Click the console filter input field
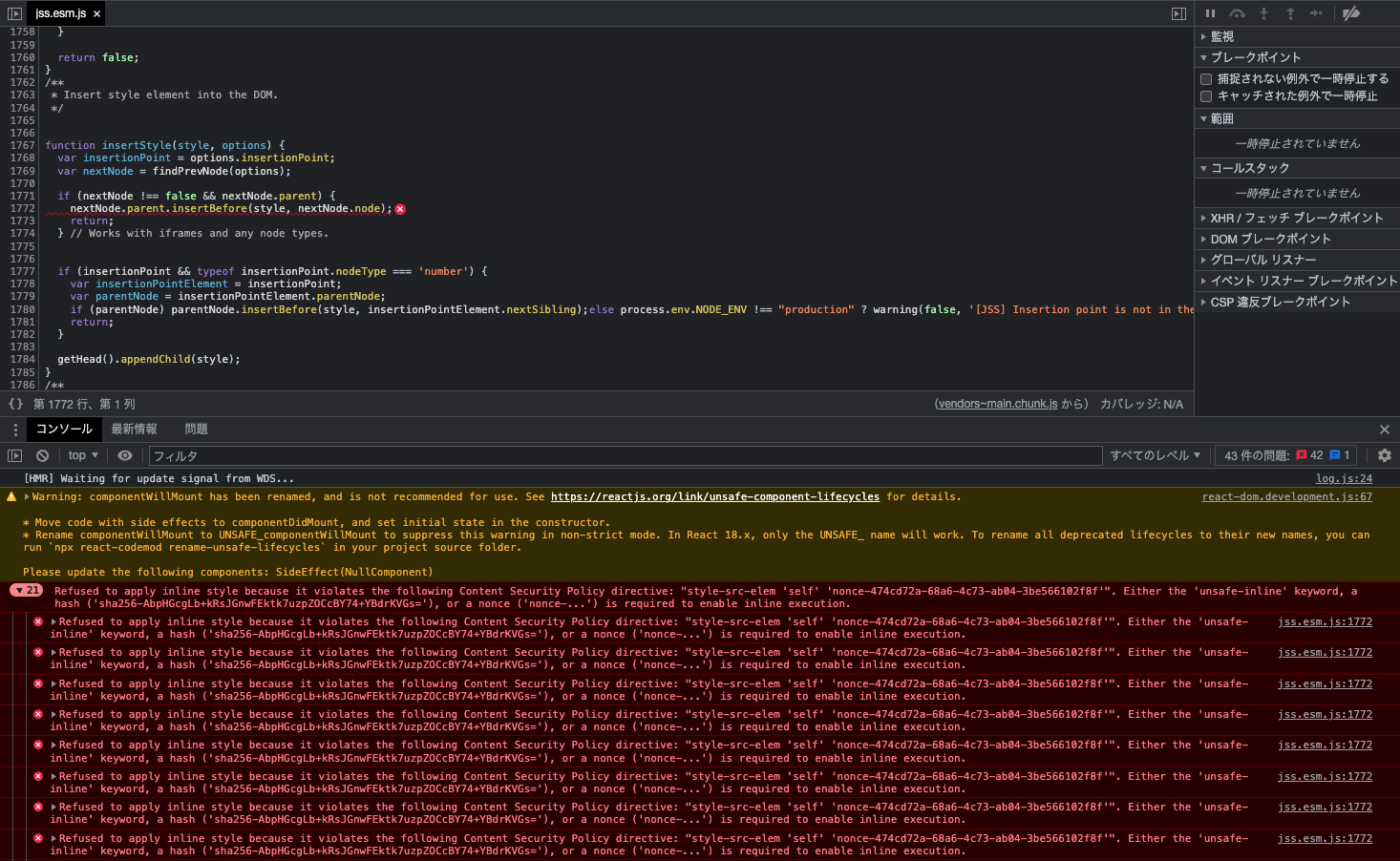Image resolution: width=1400 pixels, height=861 pixels. pyautogui.click(x=626, y=456)
